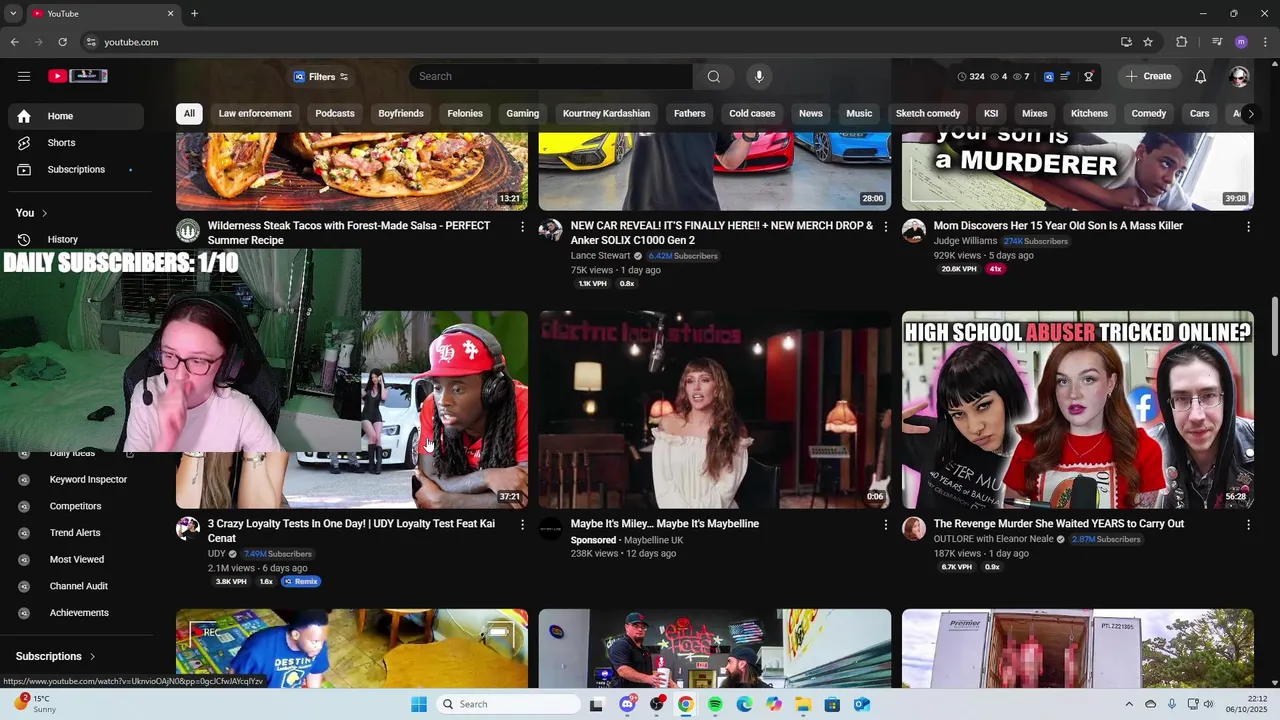Open Maybe It's Miley Maybelline video title
The height and width of the screenshot is (720, 1280).
click(x=665, y=524)
